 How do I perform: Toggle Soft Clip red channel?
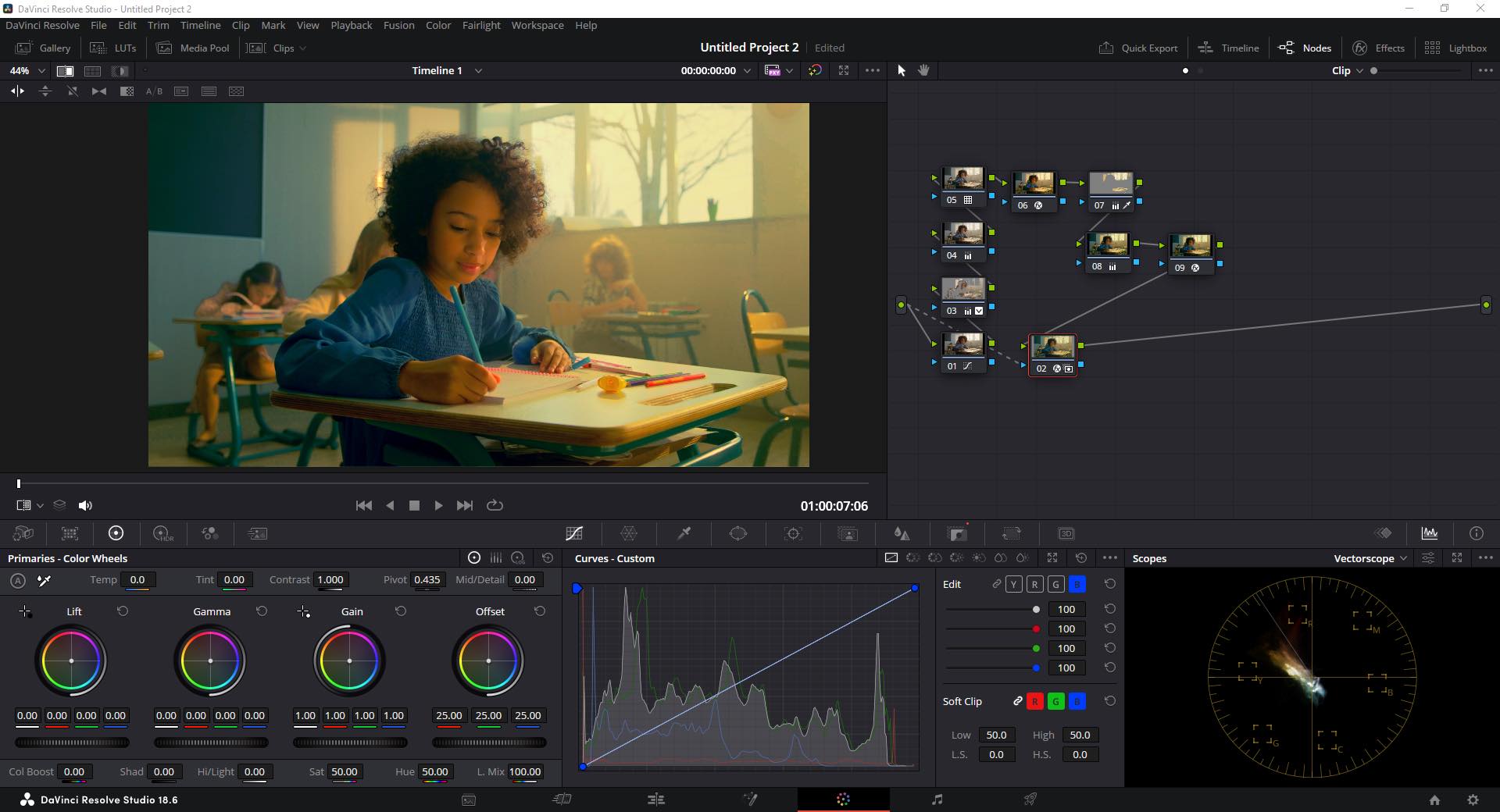tap(1034, 701)
